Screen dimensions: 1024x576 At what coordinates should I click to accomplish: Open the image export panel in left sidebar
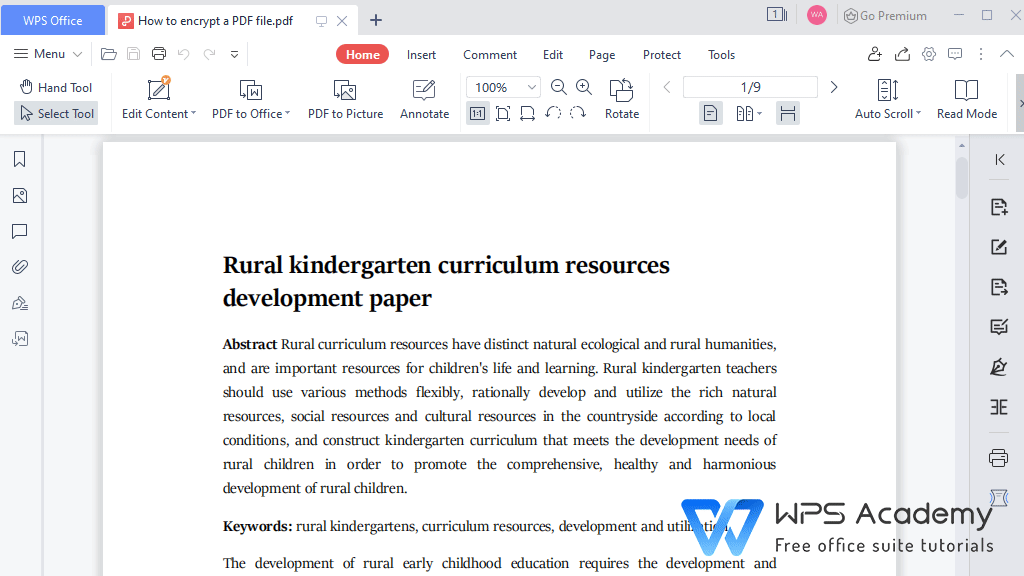20,339
